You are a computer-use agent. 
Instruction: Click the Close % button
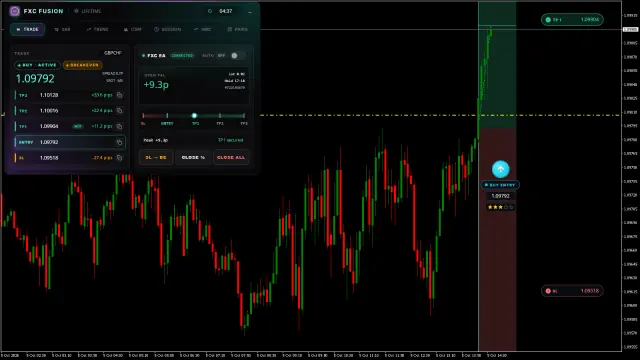(193, 157)
